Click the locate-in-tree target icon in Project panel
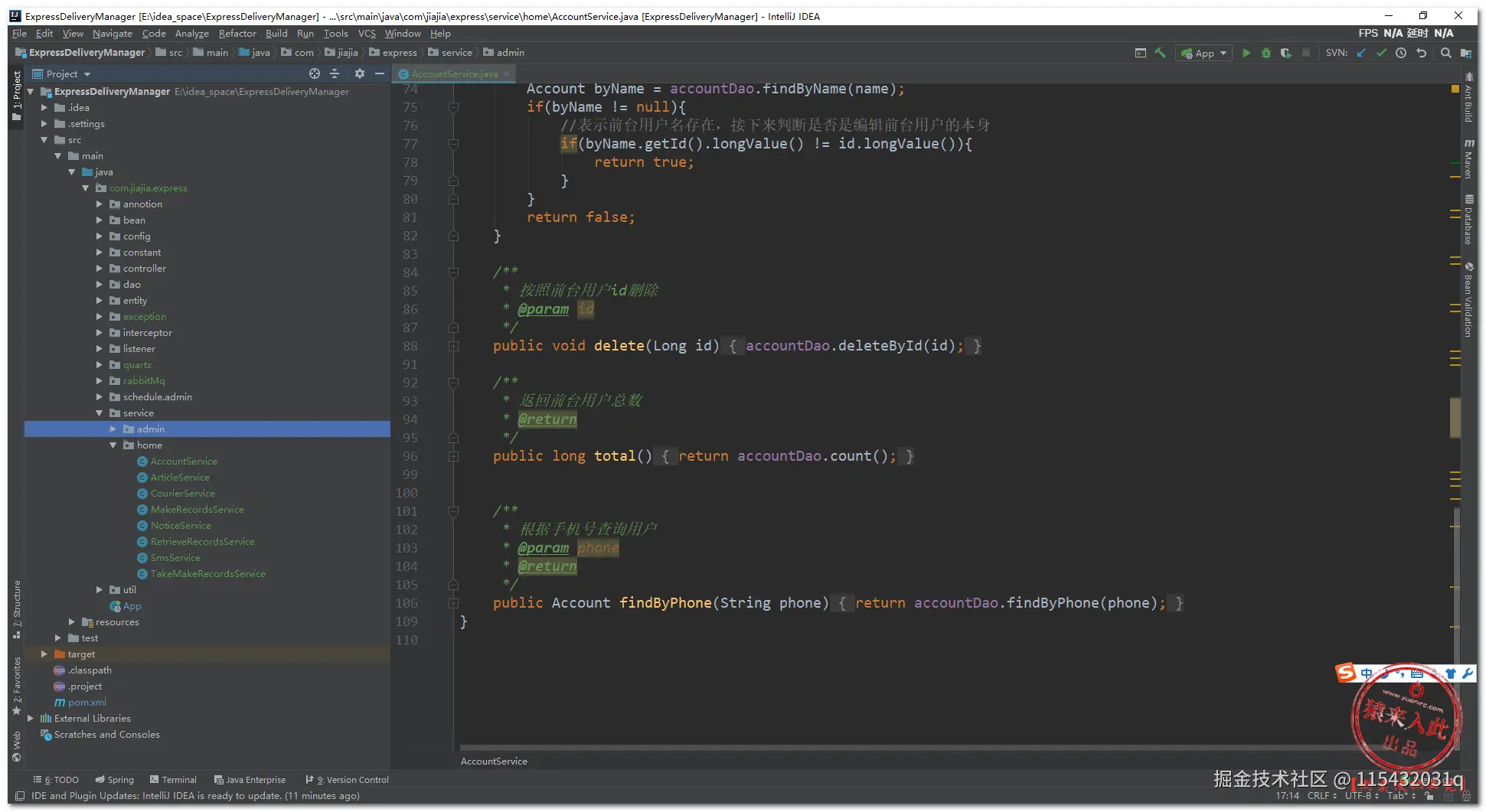Screen dimensions: 1486x812 point(315,73)
